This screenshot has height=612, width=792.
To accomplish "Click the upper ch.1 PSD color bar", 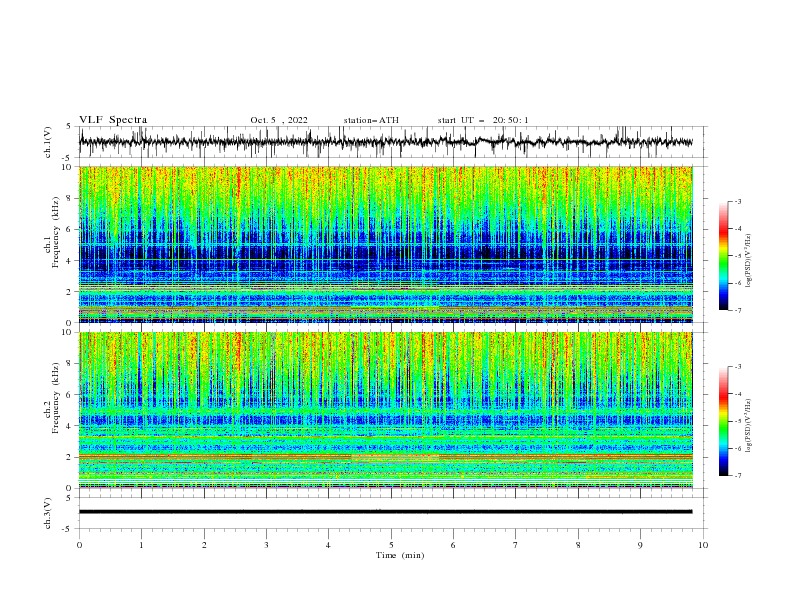I will 724,256.
